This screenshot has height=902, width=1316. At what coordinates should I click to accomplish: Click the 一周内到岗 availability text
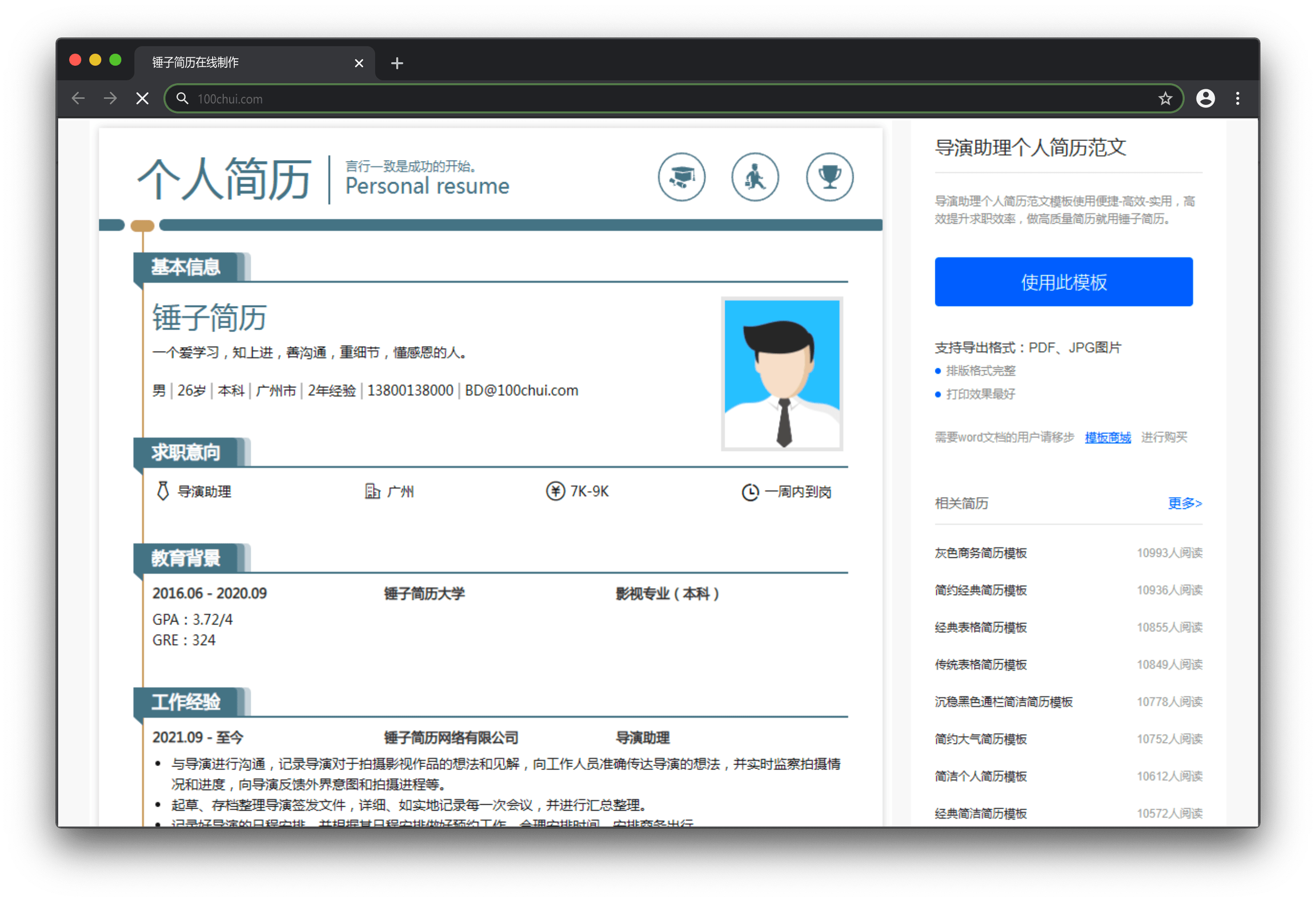797,491
